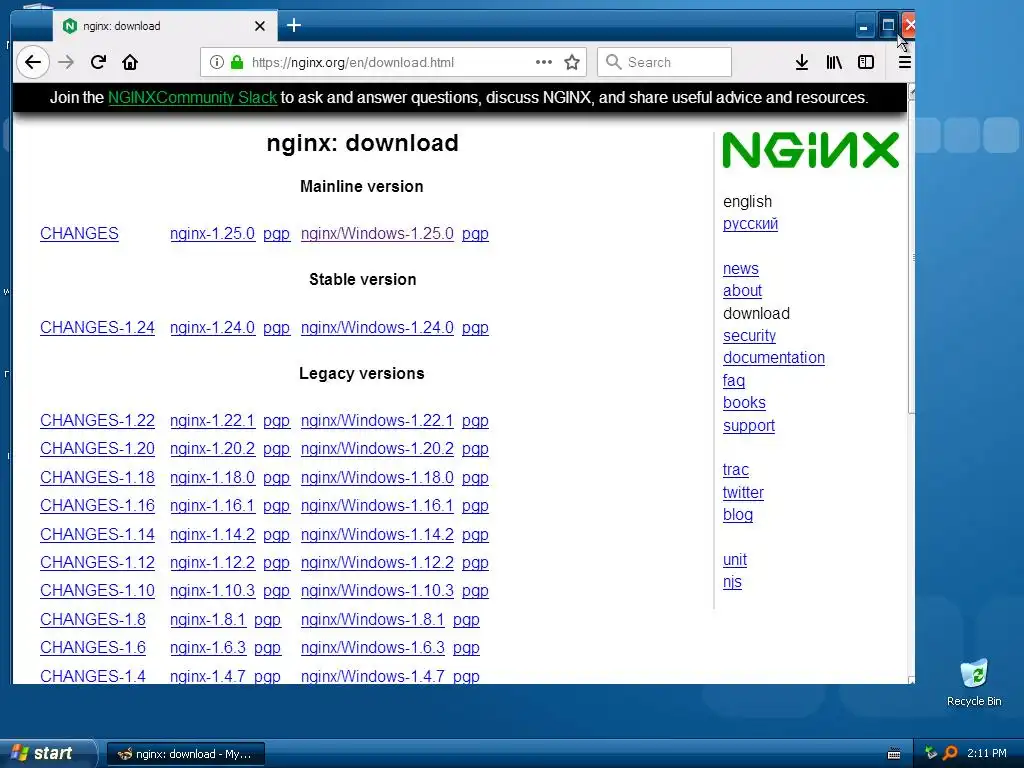1024x768 pixels.
Task: Open the documentation page
Action: point(774,358)
